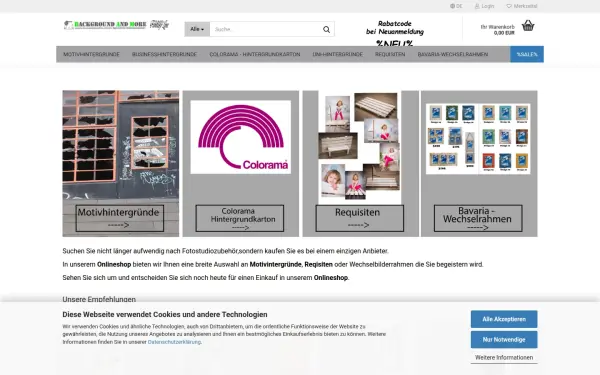
Task: Click the Background and More logo
Action: click(x=116, y=25)
